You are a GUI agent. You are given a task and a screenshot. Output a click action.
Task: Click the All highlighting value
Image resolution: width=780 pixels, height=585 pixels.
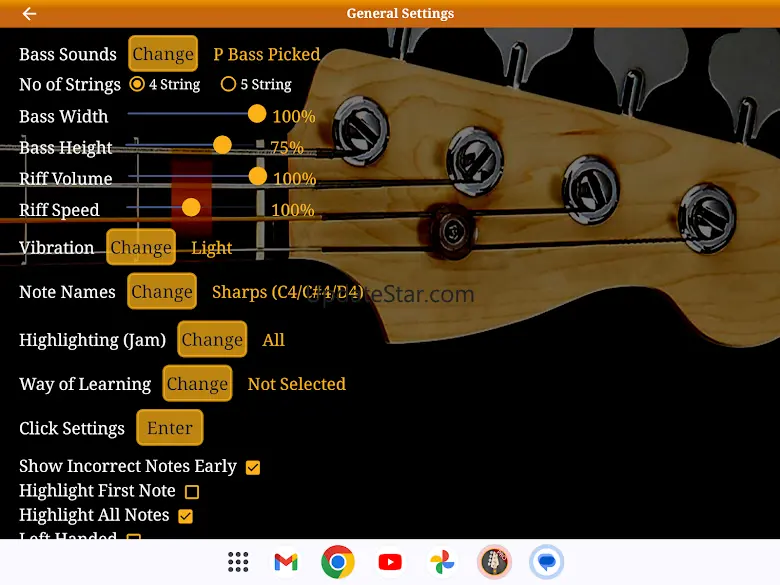pos(274,340)
